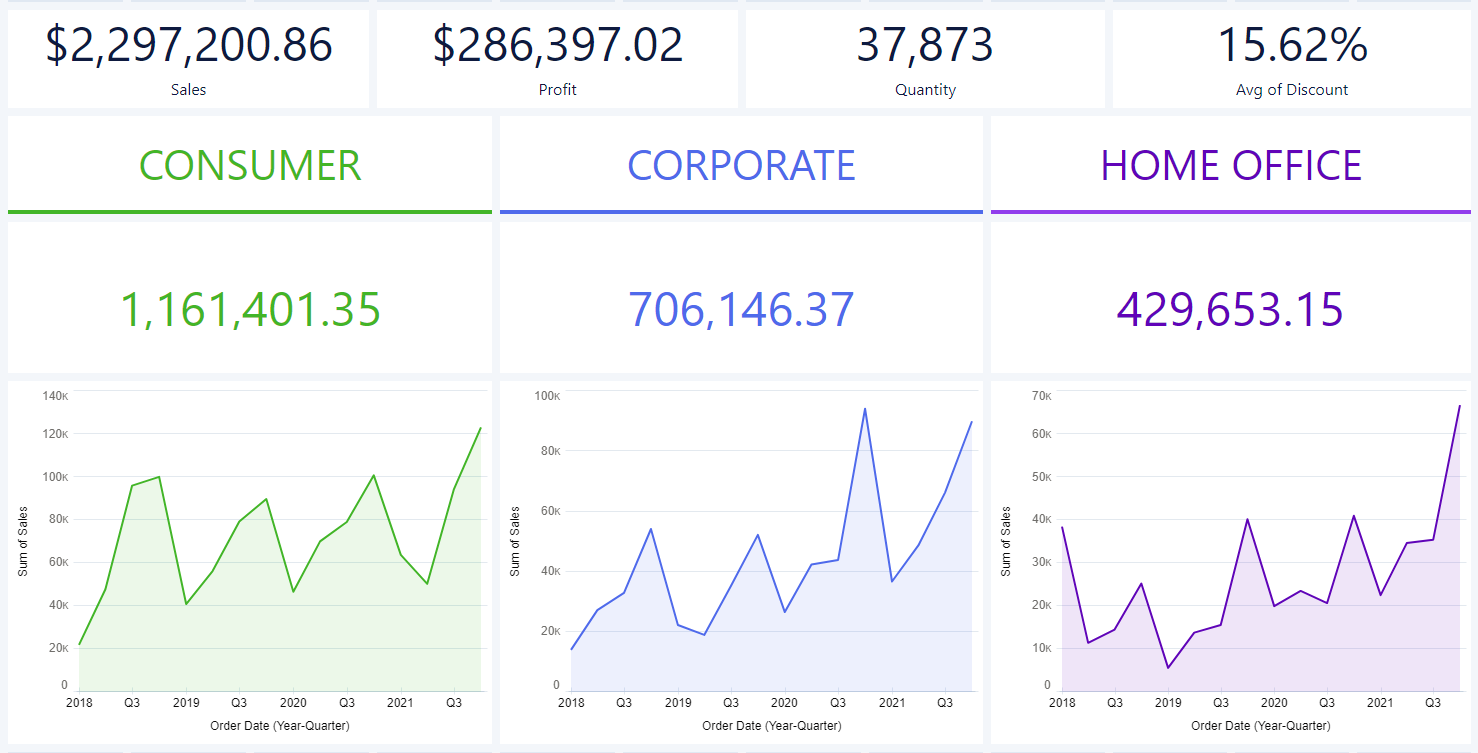This screenshot has width=1478, height=753.
Task: Click the 2019 axis tick on the Consumer chart
Action: (x=186, y=703)
